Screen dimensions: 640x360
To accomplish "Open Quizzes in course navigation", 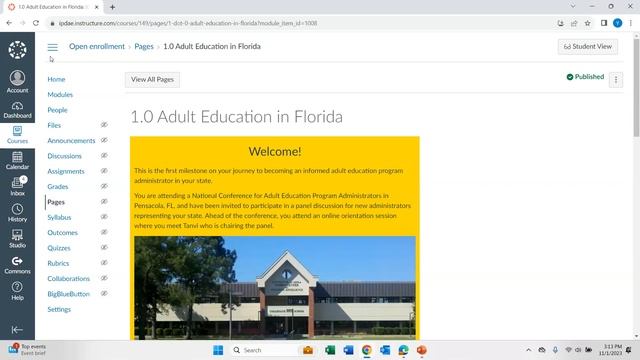I will pos(59,248).
